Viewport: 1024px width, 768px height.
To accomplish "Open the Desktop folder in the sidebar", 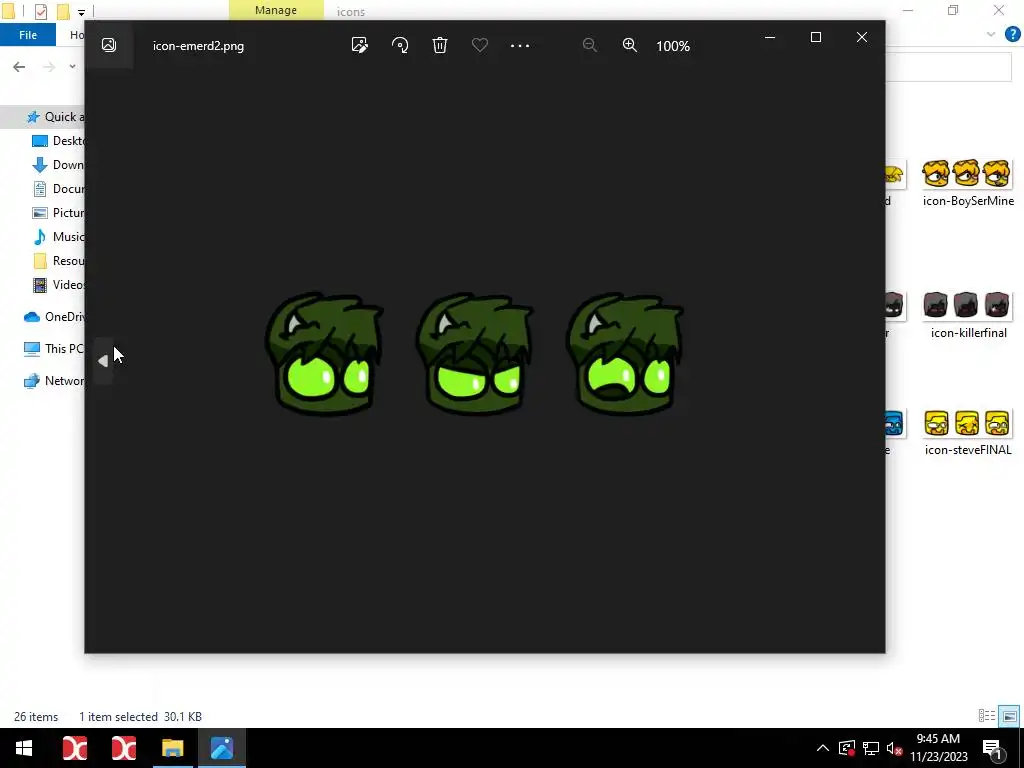I will [x=58, y=141].
